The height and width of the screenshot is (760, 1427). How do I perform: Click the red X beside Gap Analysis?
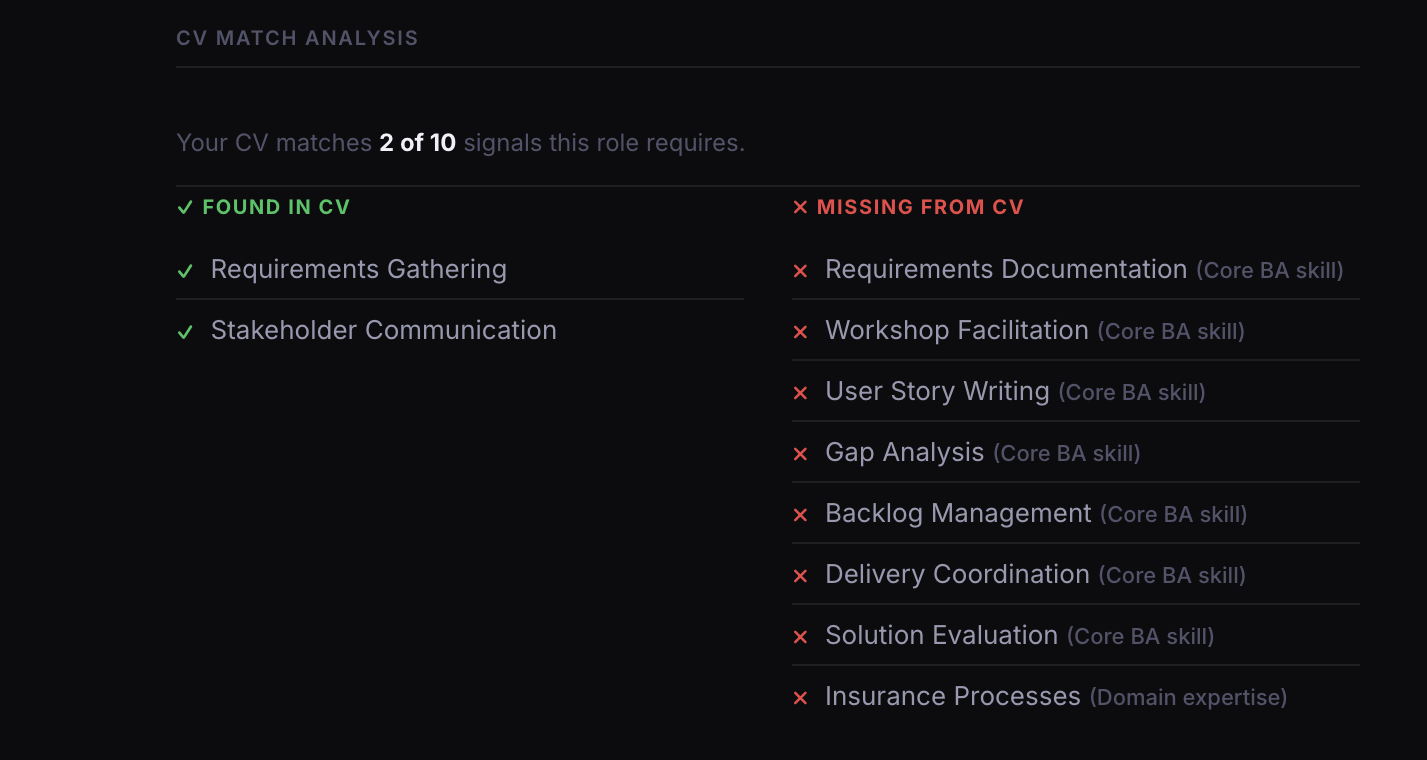tap(800, 454)
